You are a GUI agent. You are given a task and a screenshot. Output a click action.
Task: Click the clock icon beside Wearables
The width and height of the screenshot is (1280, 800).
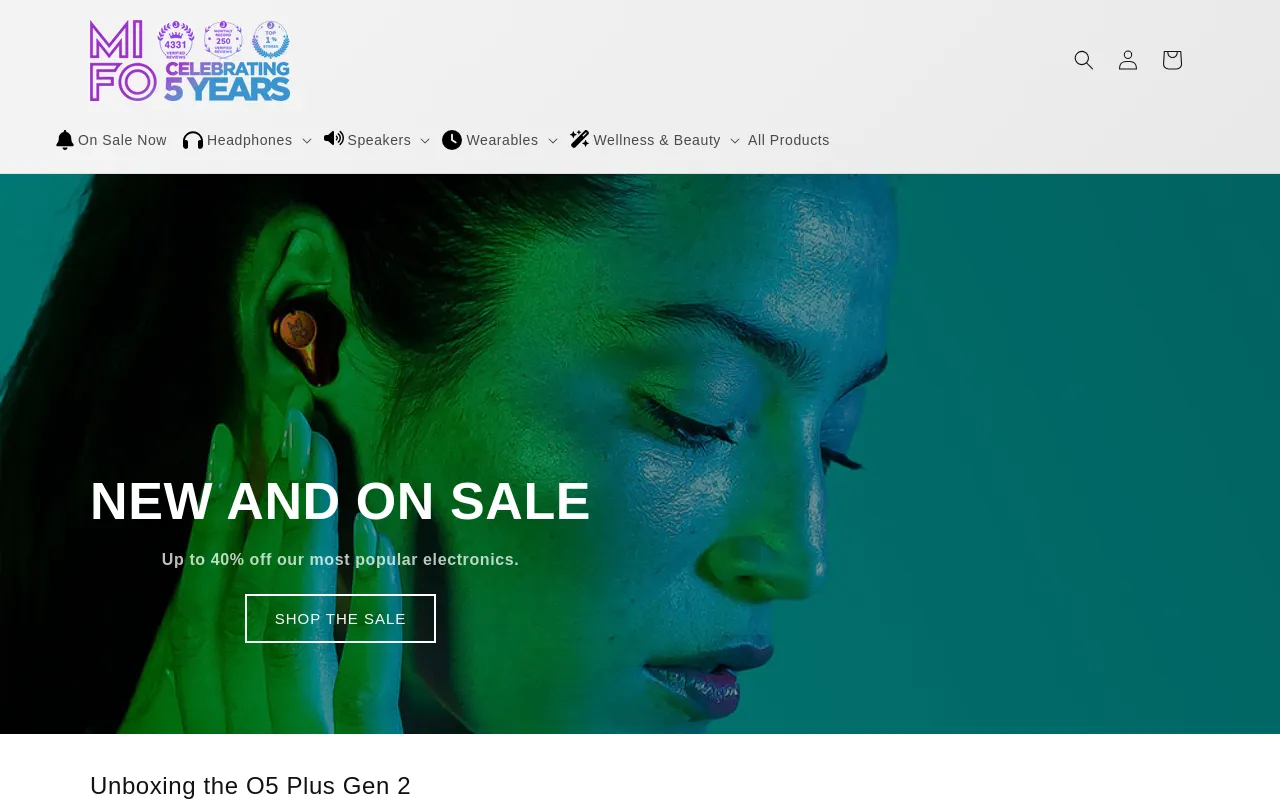[452, 140]
